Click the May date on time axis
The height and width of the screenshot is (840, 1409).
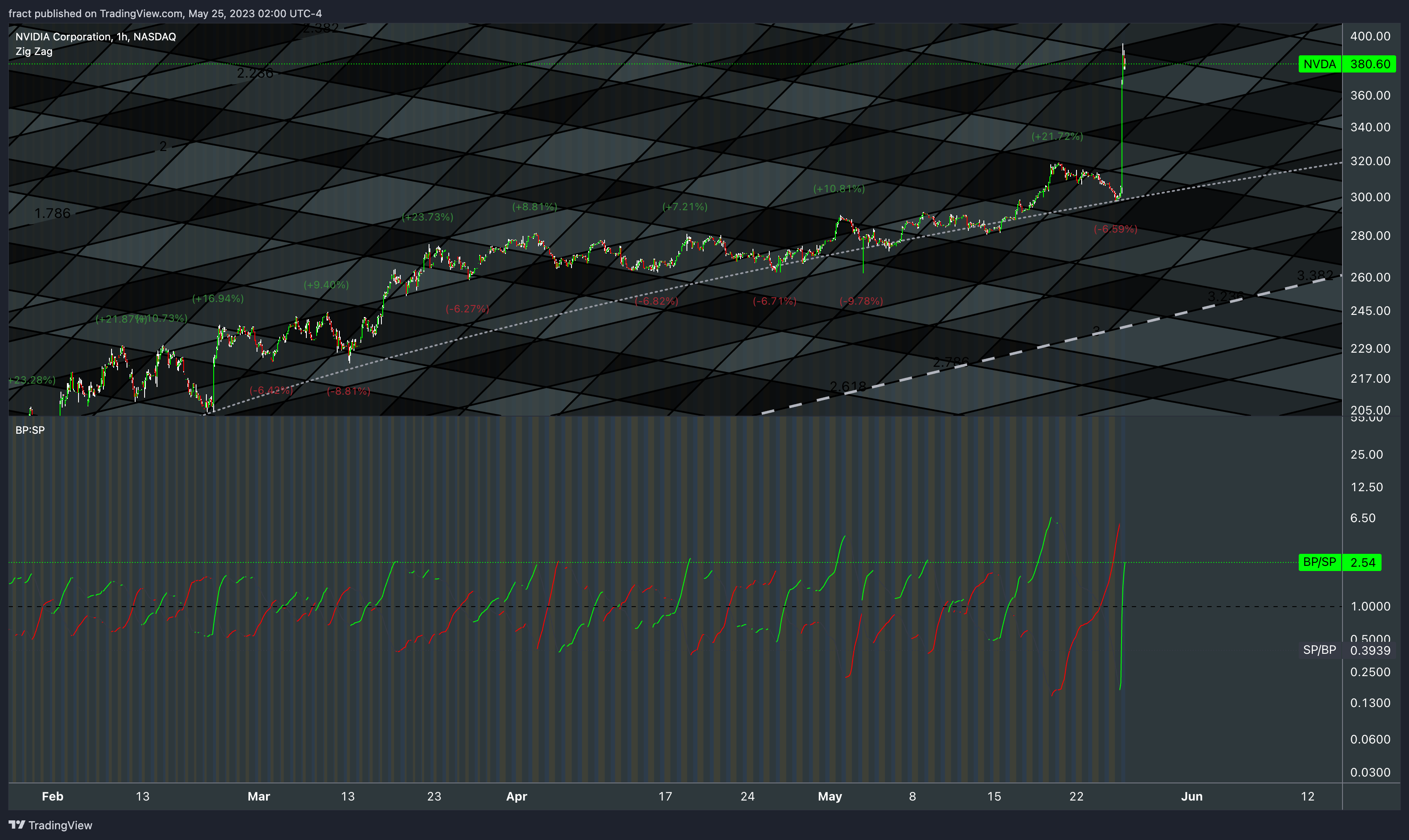point(830,796)
